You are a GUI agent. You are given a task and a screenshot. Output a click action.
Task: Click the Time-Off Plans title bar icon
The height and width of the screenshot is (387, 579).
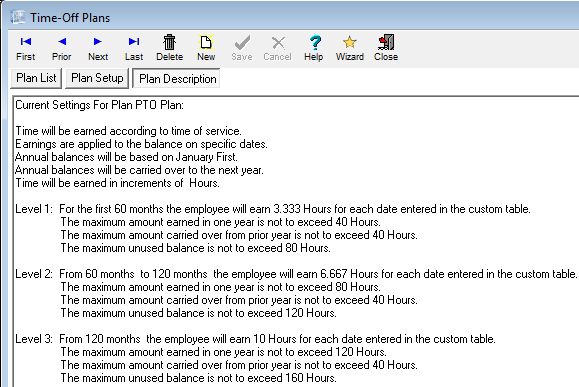click(17, 17)
